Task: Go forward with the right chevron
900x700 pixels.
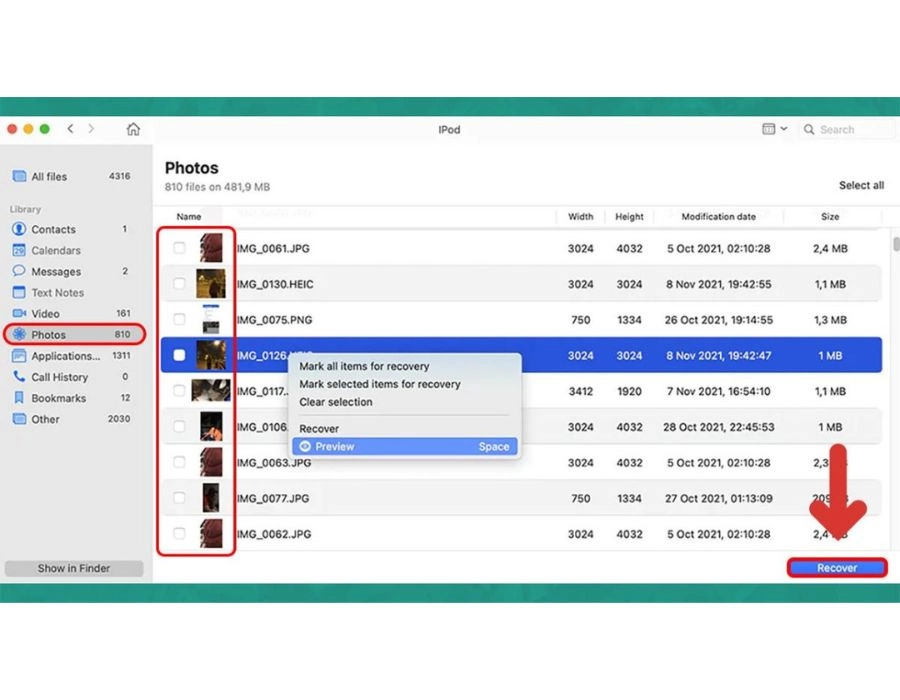Action: 91,129
